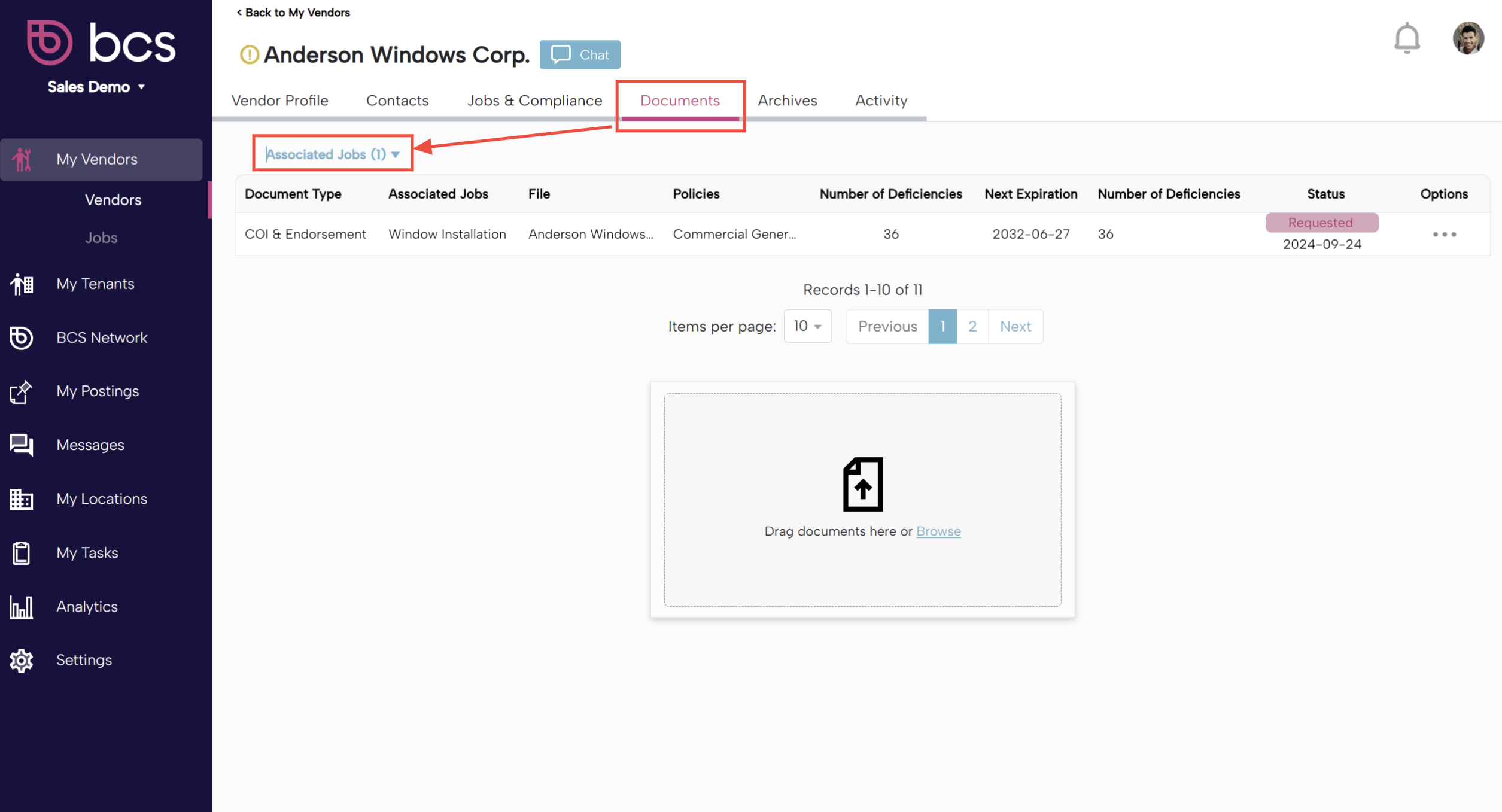The height and width of the screenshot is (812, 1502).
Task: Click the 2024-09-24 status date
Action: 1321,244
